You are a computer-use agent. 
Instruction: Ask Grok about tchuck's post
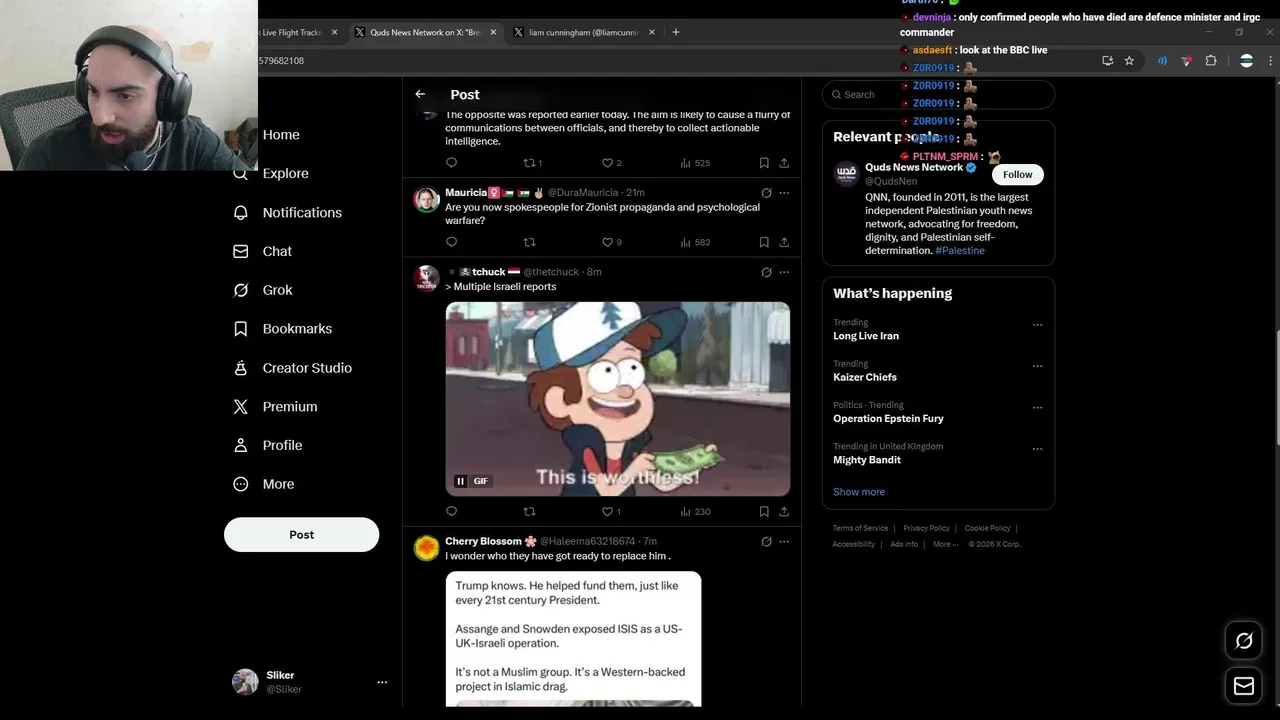pos(766,272)
